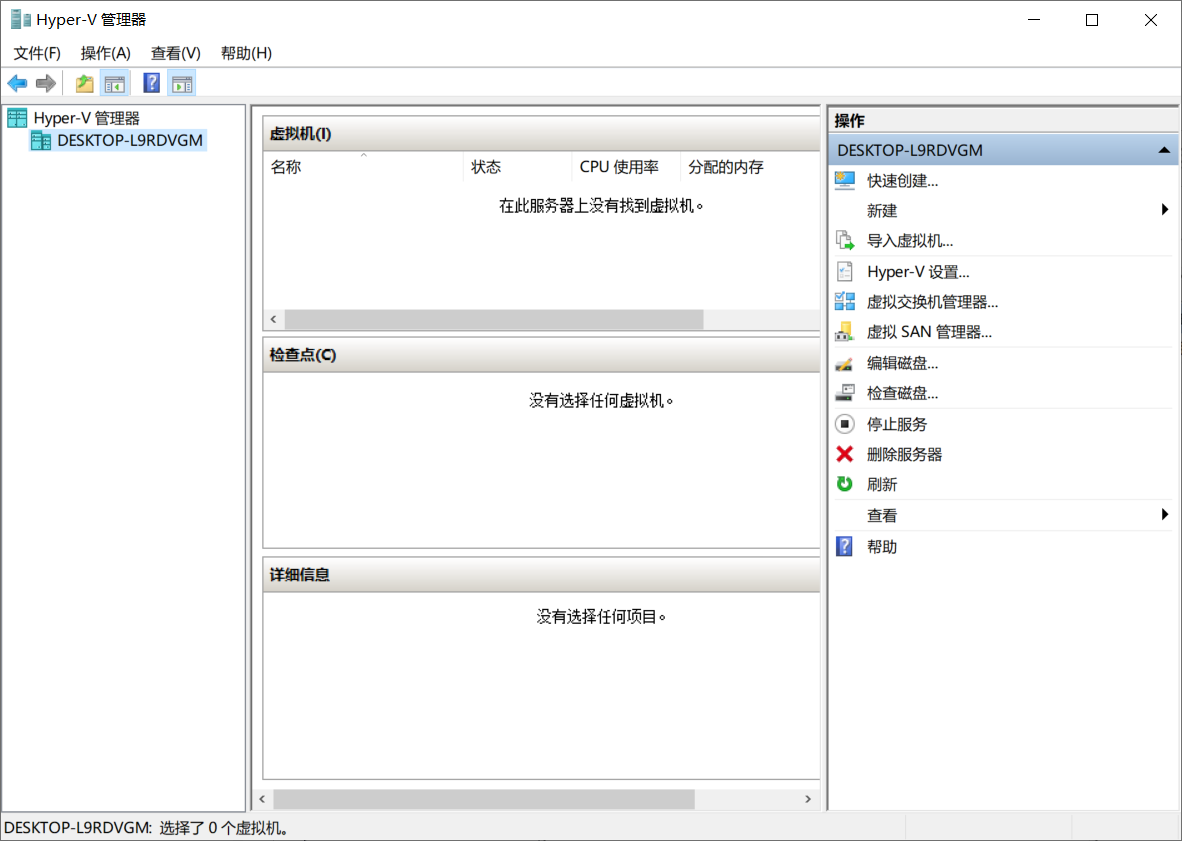Click the 帮助 icon in actions pane
Image resolution: width=1182 pixels, height=841 pixels.
(845, 546)
